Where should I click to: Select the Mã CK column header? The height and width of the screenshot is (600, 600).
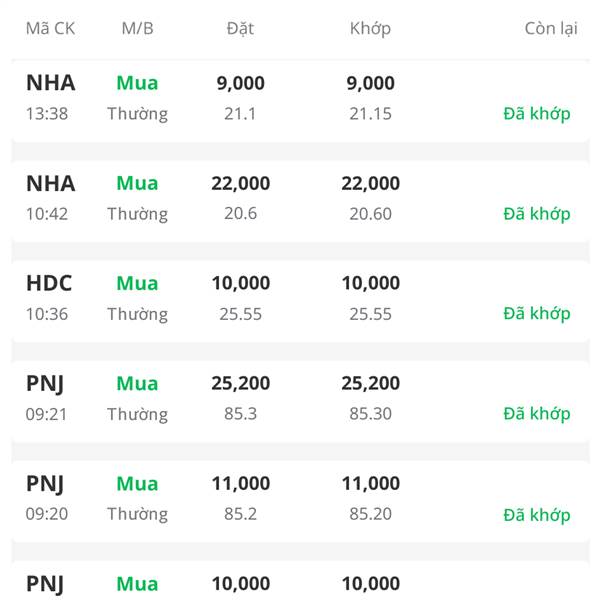(x=50, y=29)
